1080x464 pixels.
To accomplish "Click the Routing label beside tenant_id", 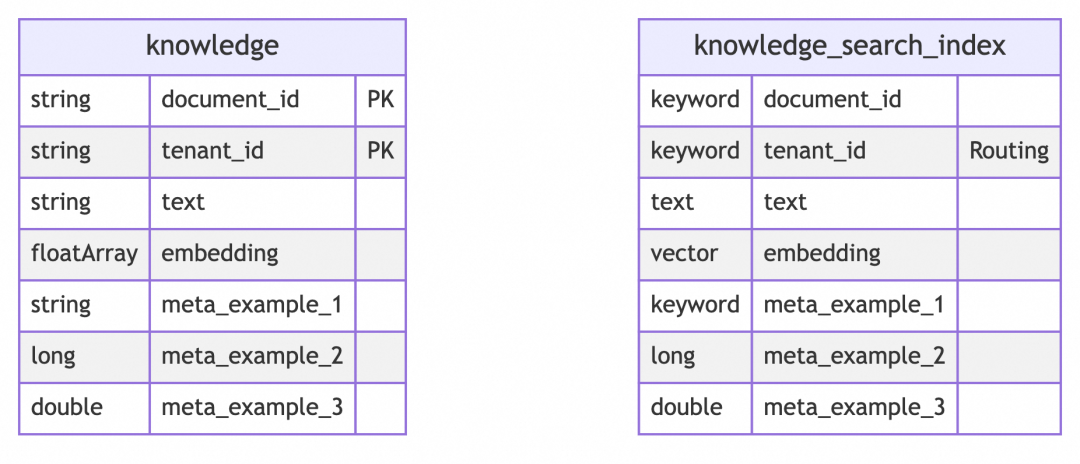I will click(1008, 151).
